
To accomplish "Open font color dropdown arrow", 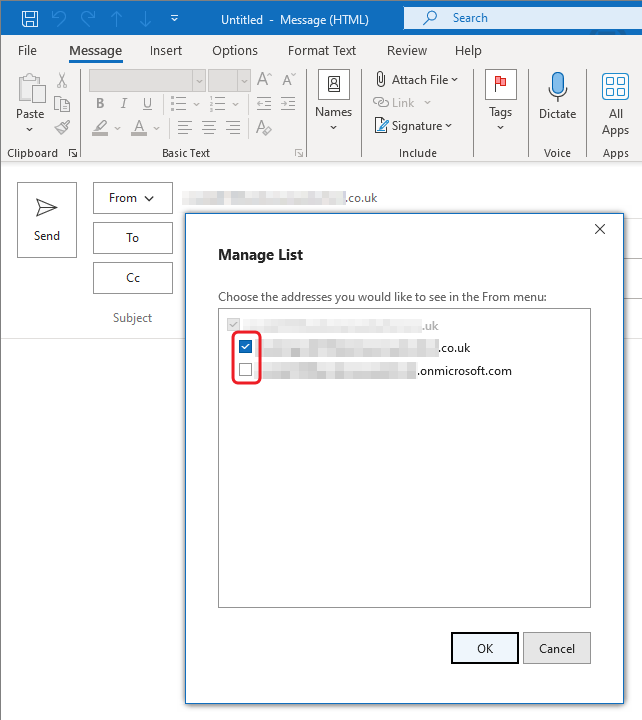I will coord(157,128).
